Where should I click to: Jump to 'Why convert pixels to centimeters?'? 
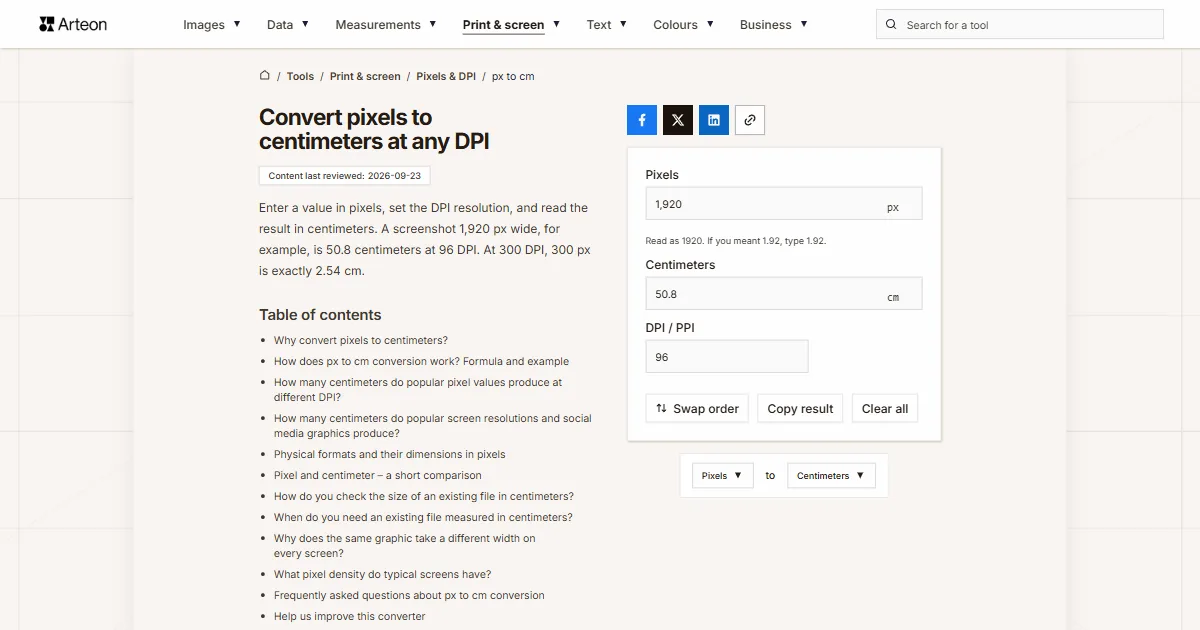(x=361, y=340)
